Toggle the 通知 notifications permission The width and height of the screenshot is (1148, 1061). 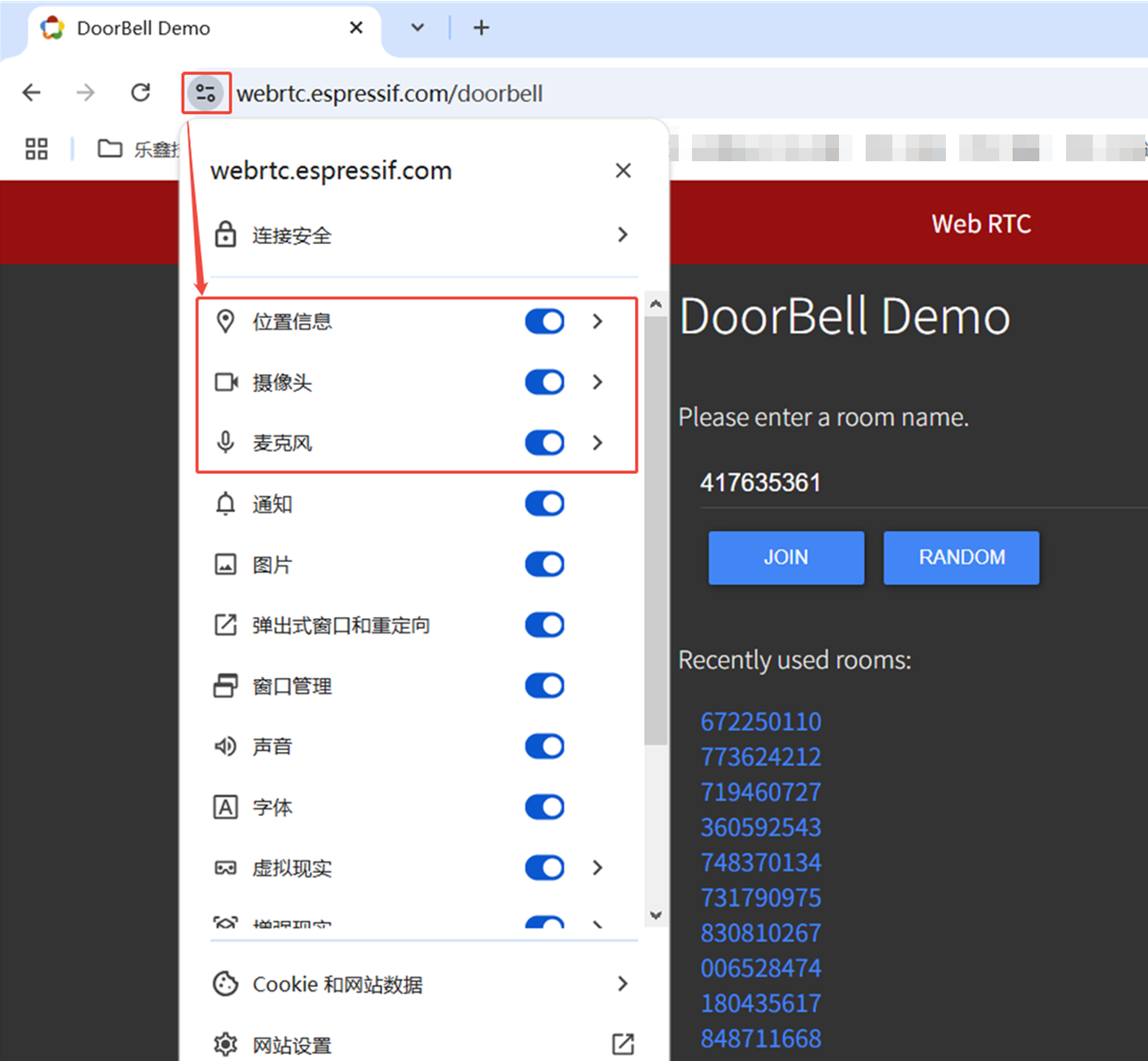pos(544,503)
